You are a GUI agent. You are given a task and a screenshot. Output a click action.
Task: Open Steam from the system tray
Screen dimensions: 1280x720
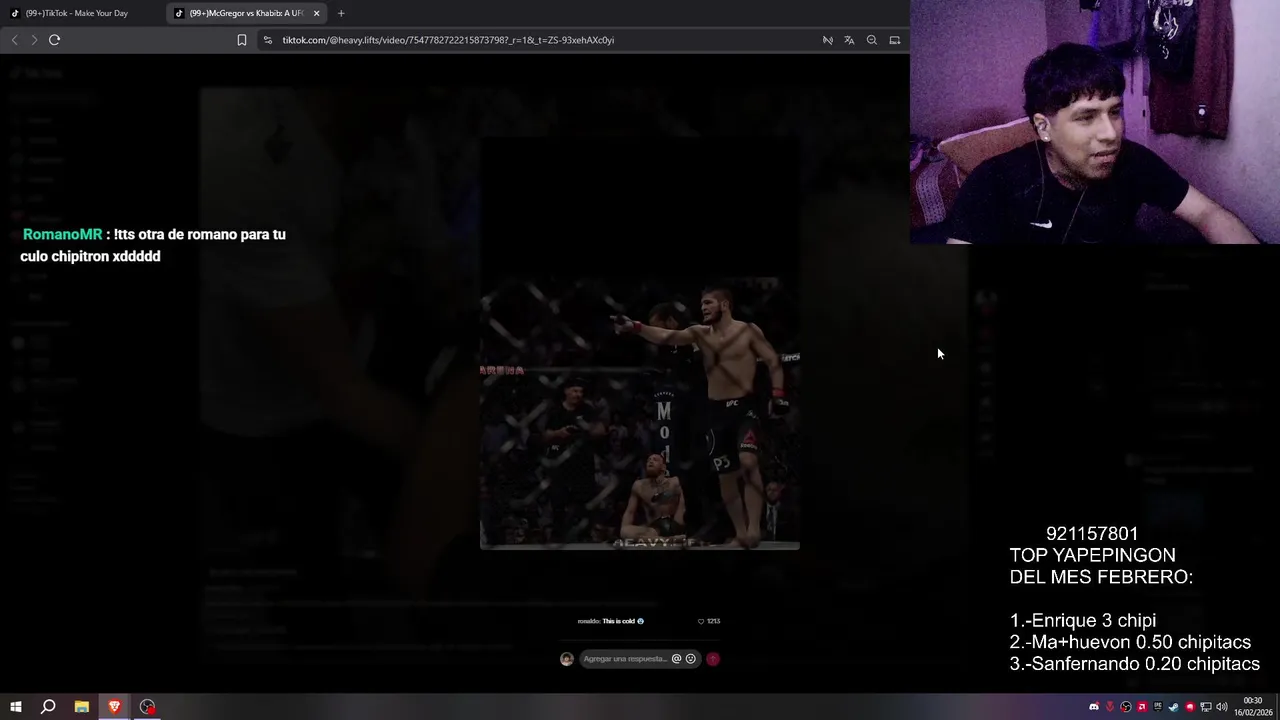click(x=1174, y=707)
